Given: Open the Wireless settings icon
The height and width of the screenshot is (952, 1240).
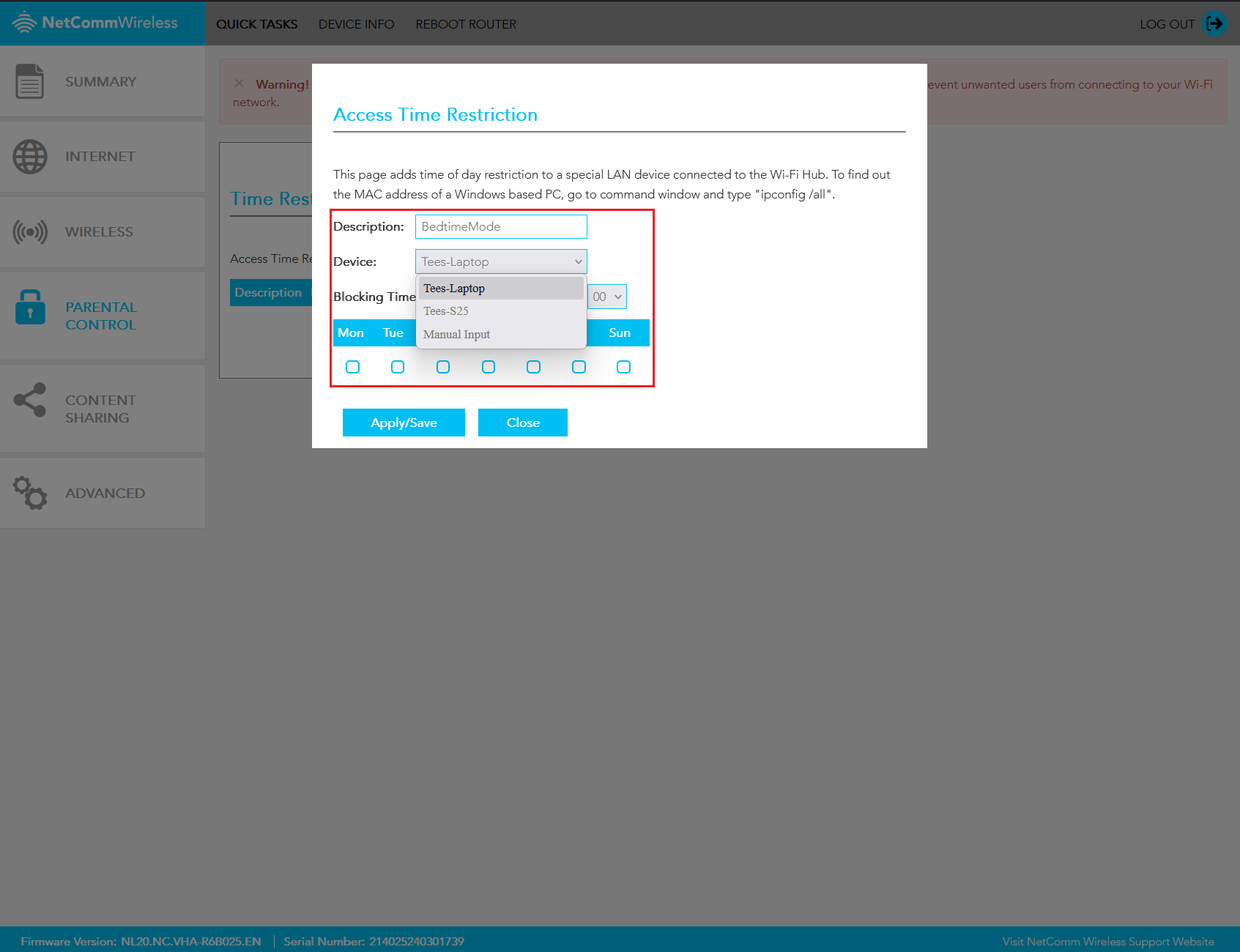Looking at the screenshot, I should tap(29, 231).
